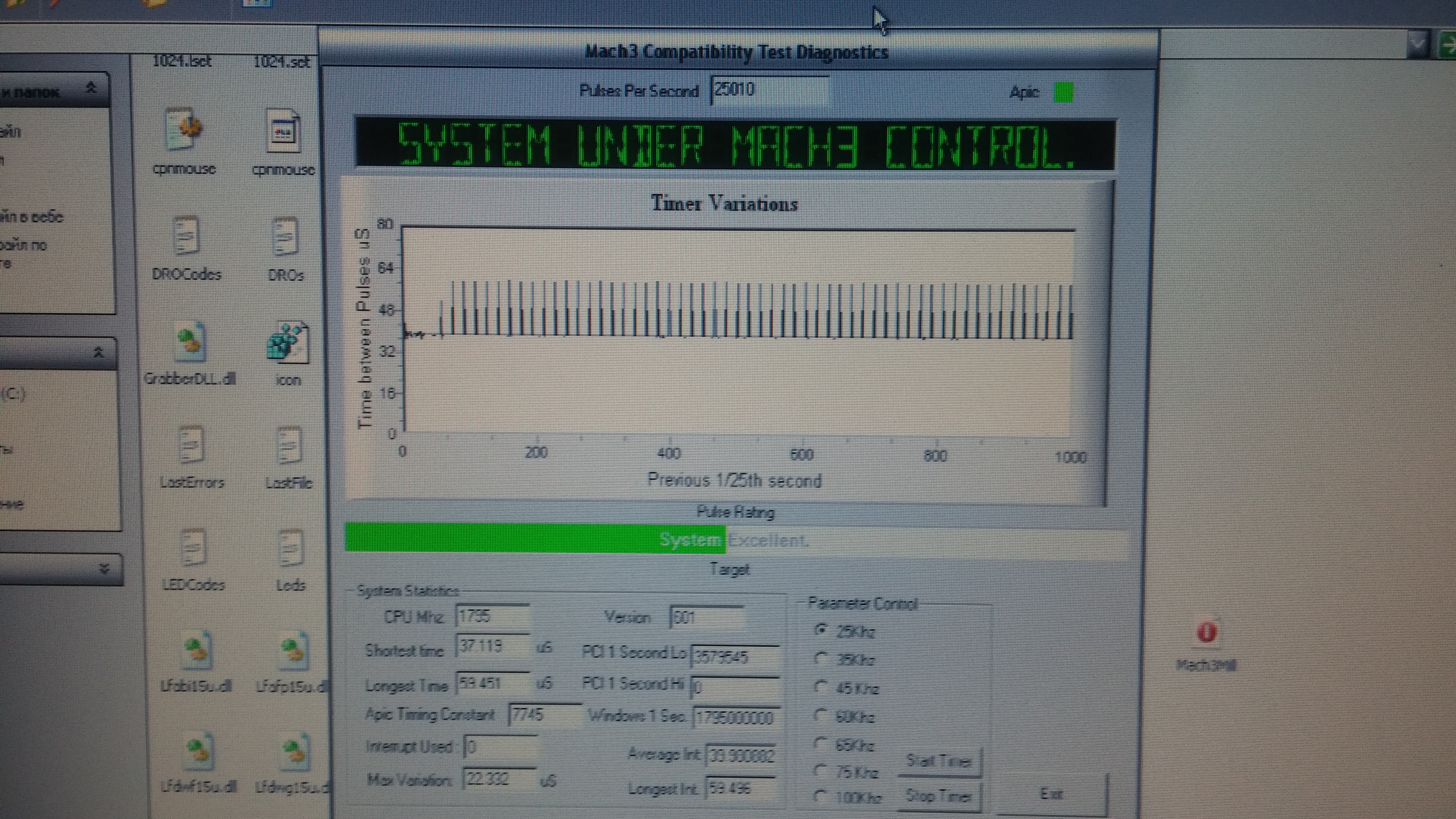
Task: Select the DROs text file icon
Action: coord(285,236)
